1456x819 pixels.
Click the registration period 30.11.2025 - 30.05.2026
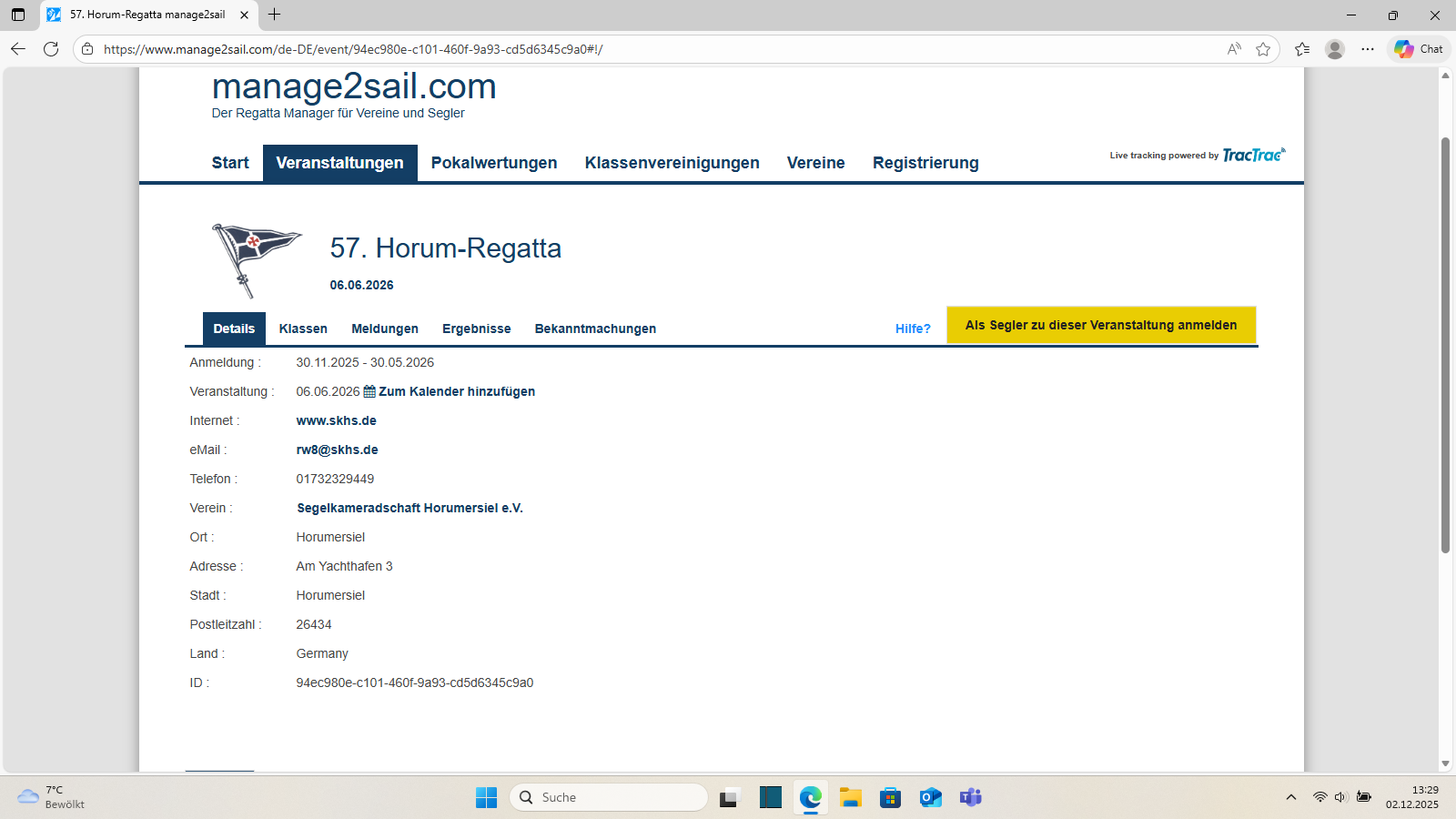pos(365,362)
